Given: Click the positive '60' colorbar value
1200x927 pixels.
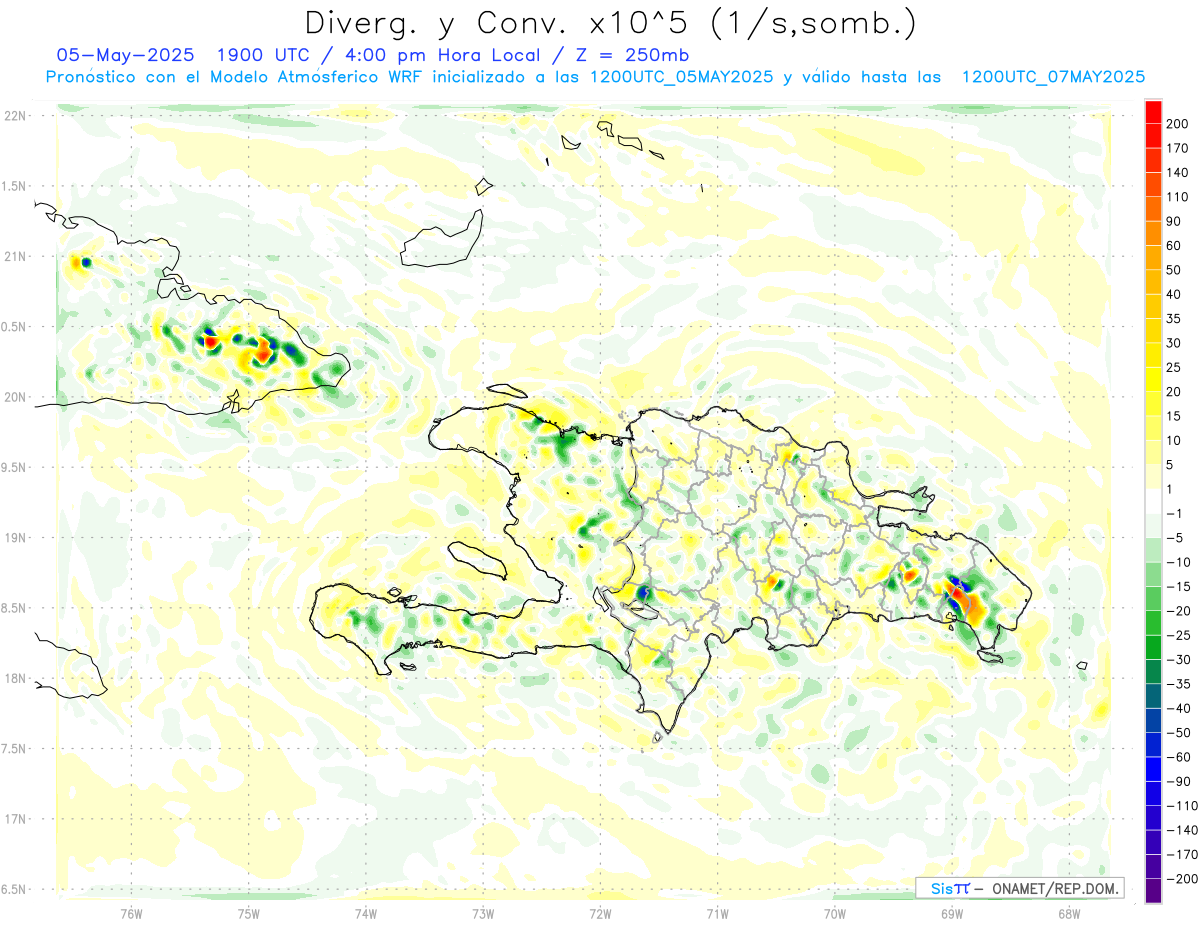Looking at the screenshot, I should [1175, 246].
